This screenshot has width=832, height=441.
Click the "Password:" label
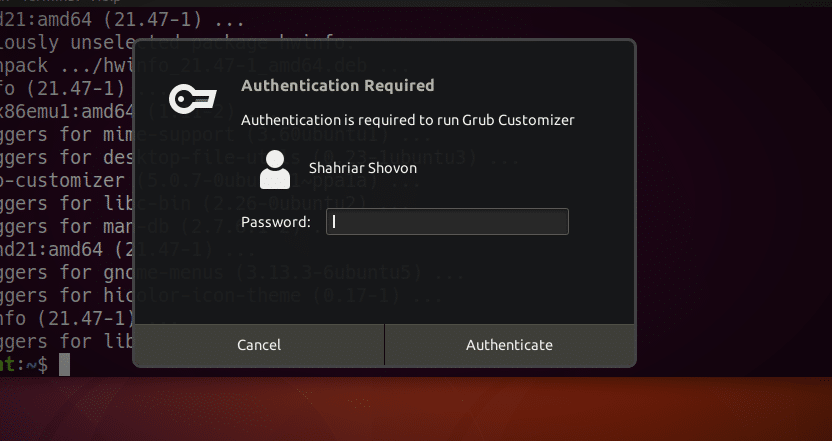coord(277,222)
